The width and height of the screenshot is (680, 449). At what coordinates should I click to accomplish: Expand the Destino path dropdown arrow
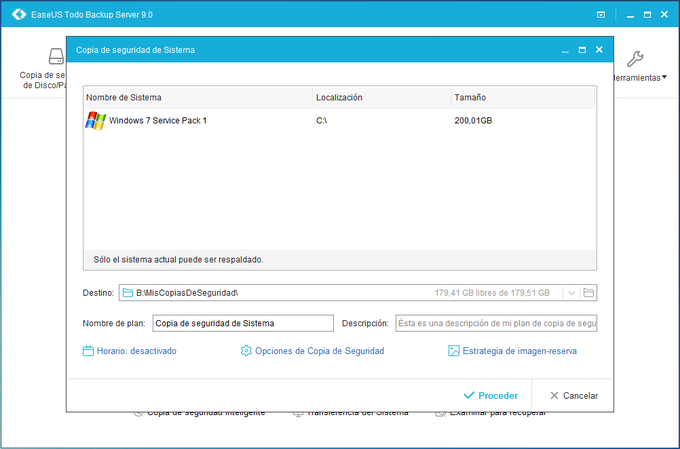(572, 293)
